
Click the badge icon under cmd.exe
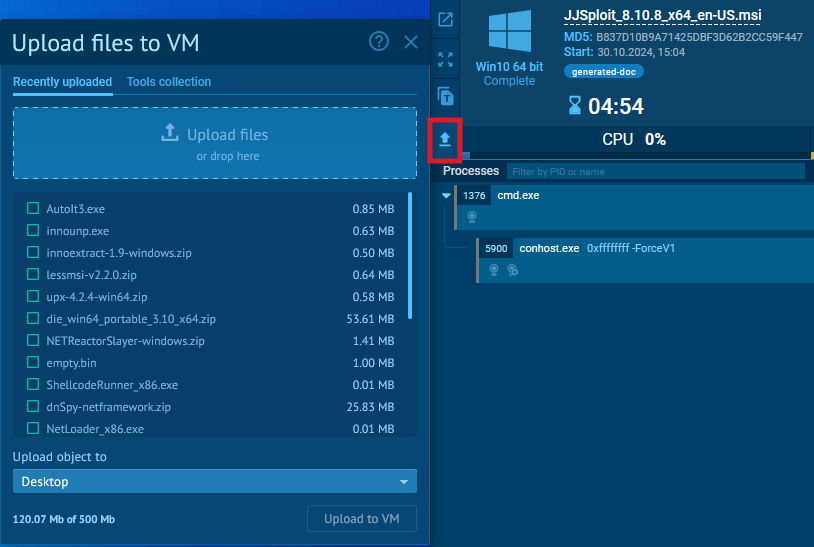click(473, 216)
